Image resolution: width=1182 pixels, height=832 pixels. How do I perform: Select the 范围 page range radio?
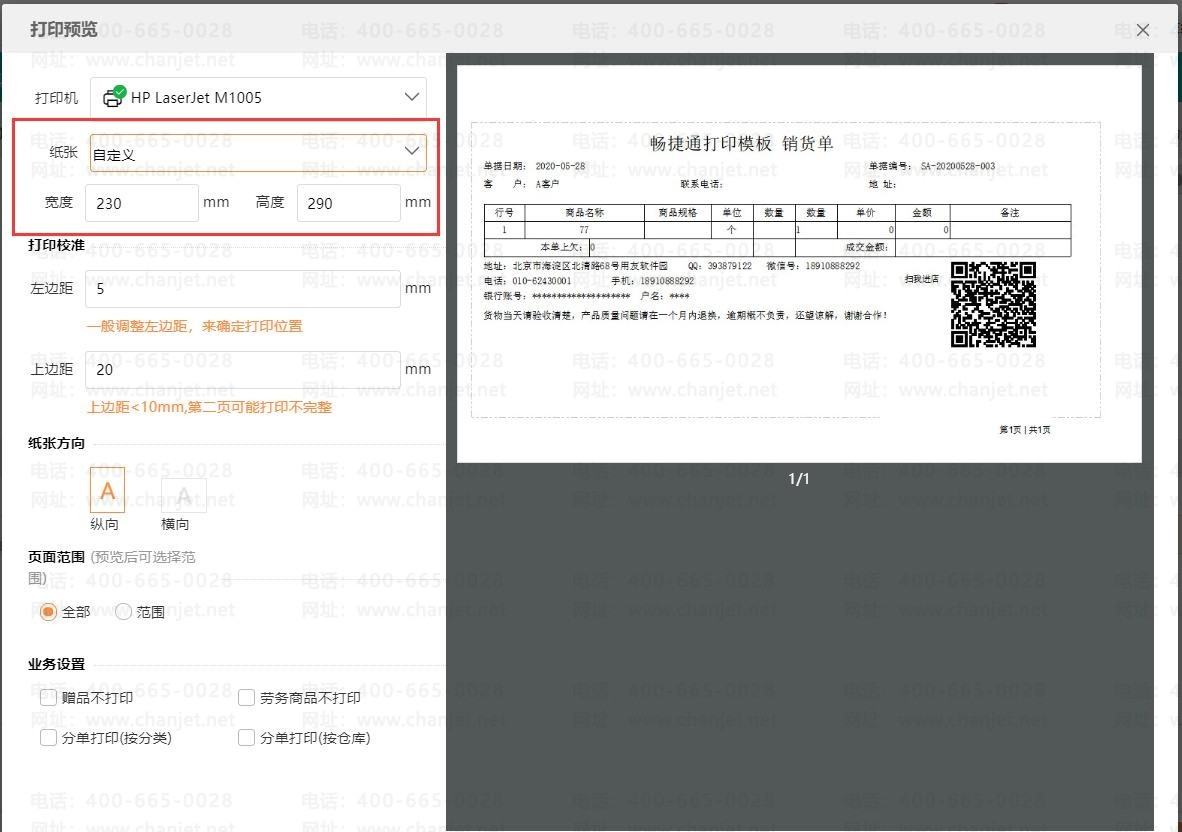[124, 612]
